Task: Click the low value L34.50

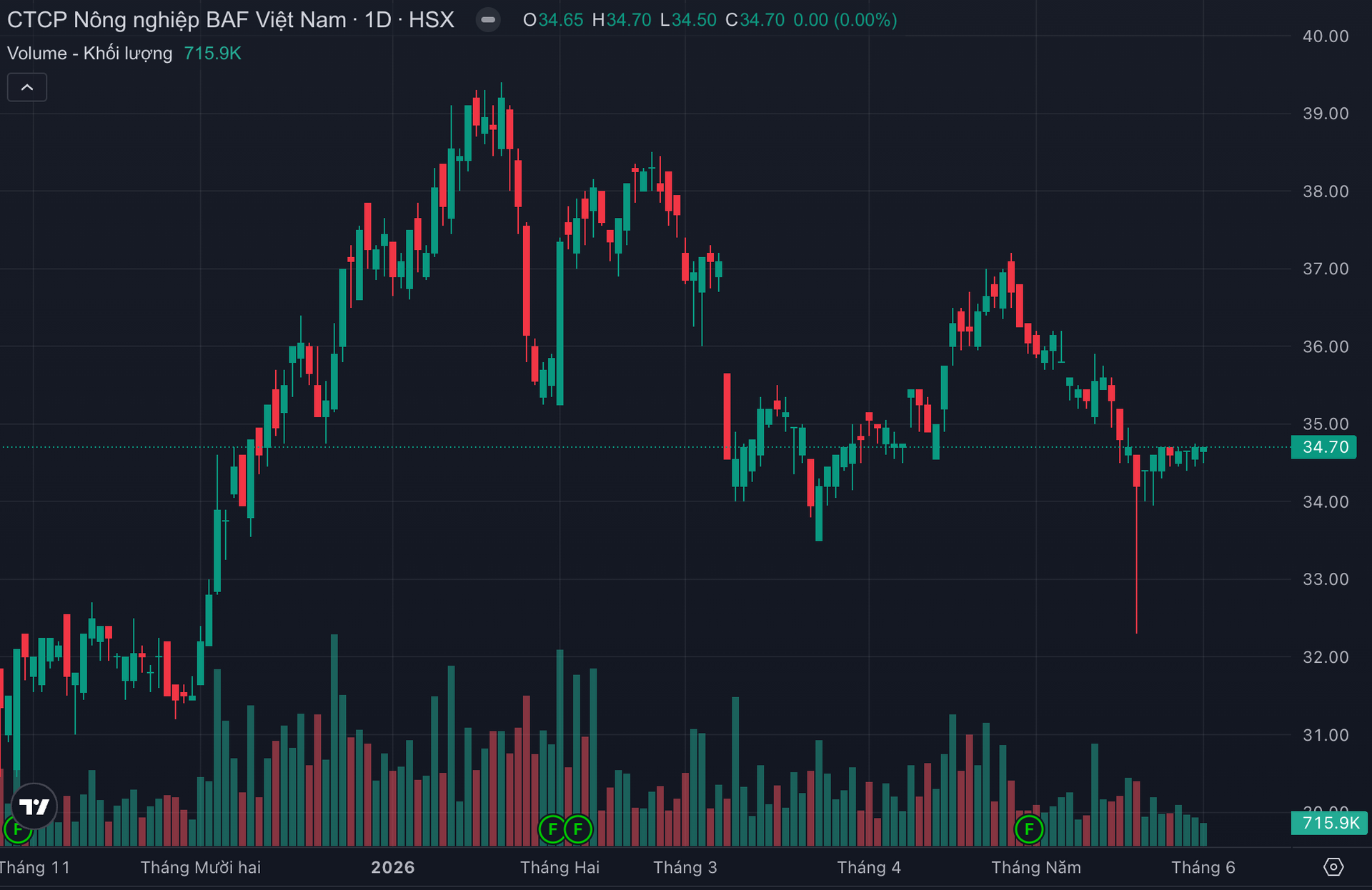Action: (x=688, y=20)
